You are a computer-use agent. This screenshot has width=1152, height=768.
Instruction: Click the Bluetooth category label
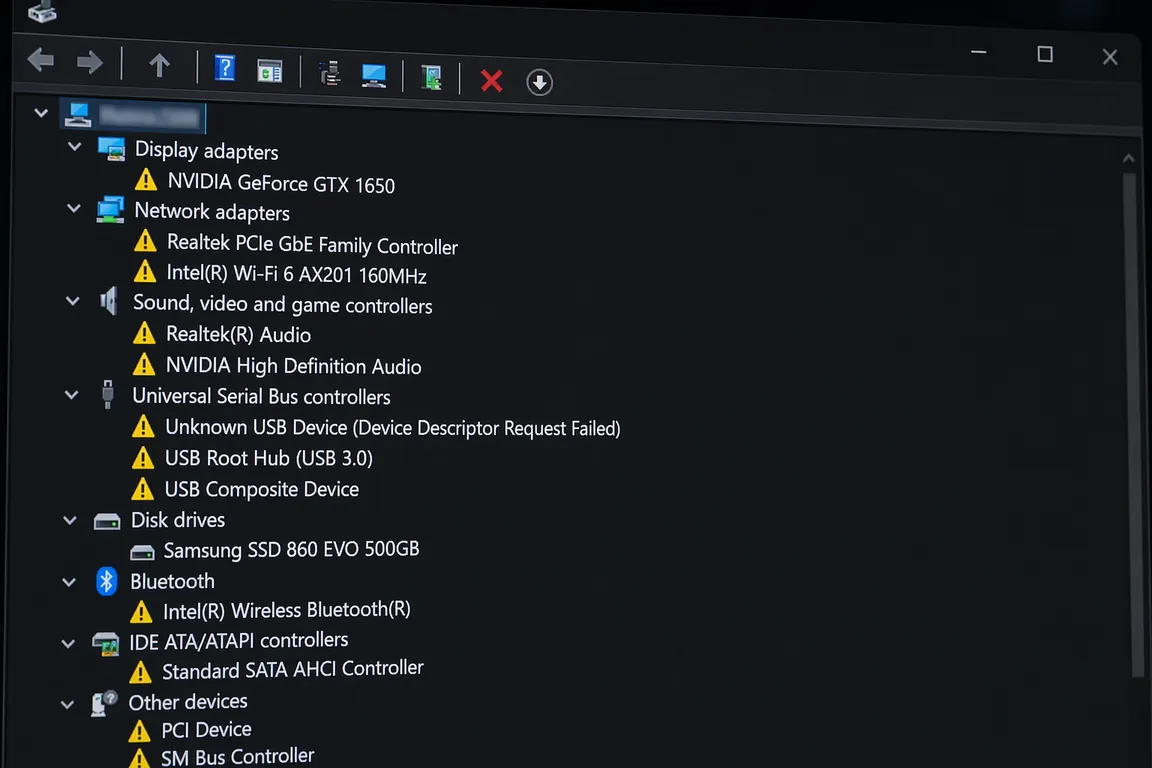[x=172, y=581]
